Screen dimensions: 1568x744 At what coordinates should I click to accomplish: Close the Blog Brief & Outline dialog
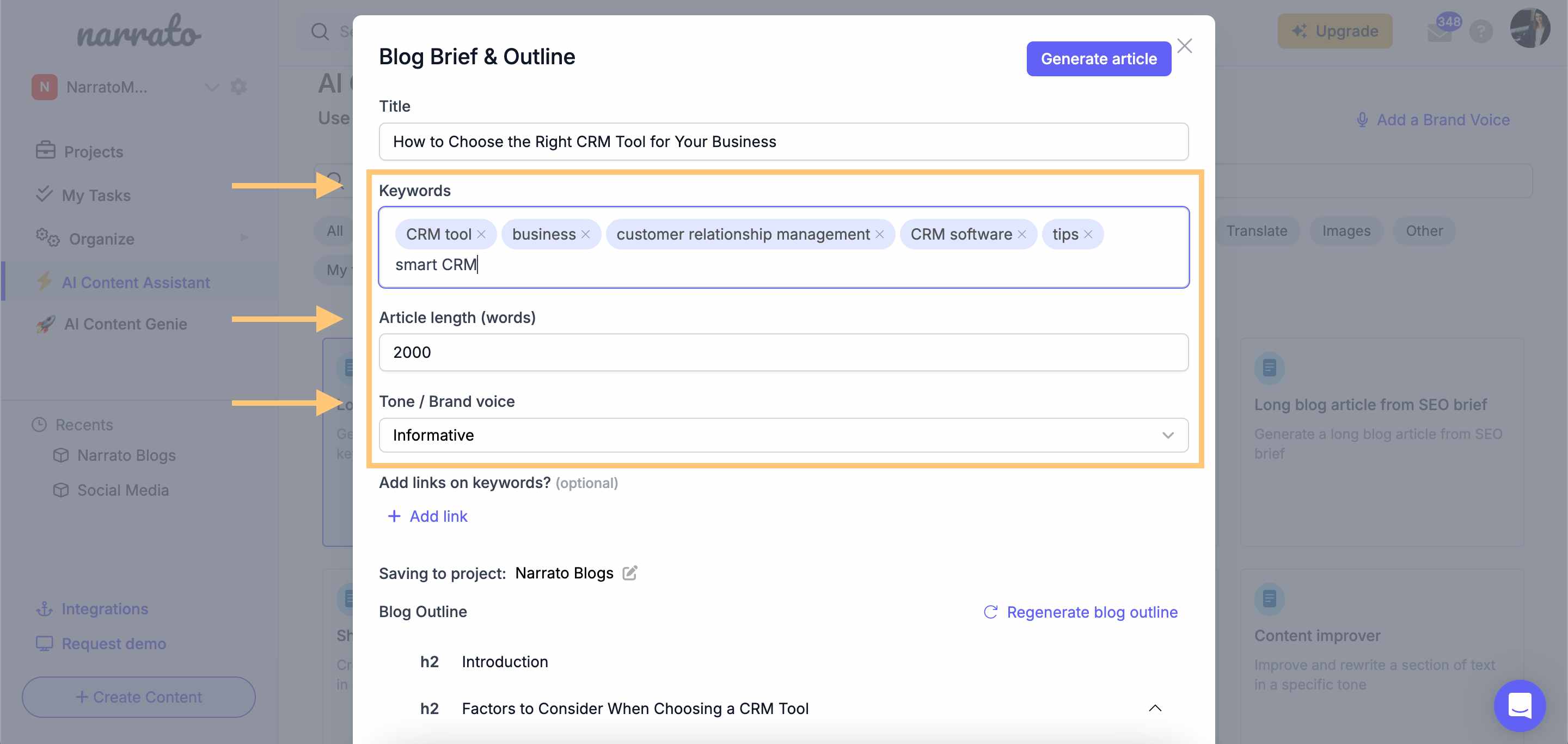click(1185, 46)
